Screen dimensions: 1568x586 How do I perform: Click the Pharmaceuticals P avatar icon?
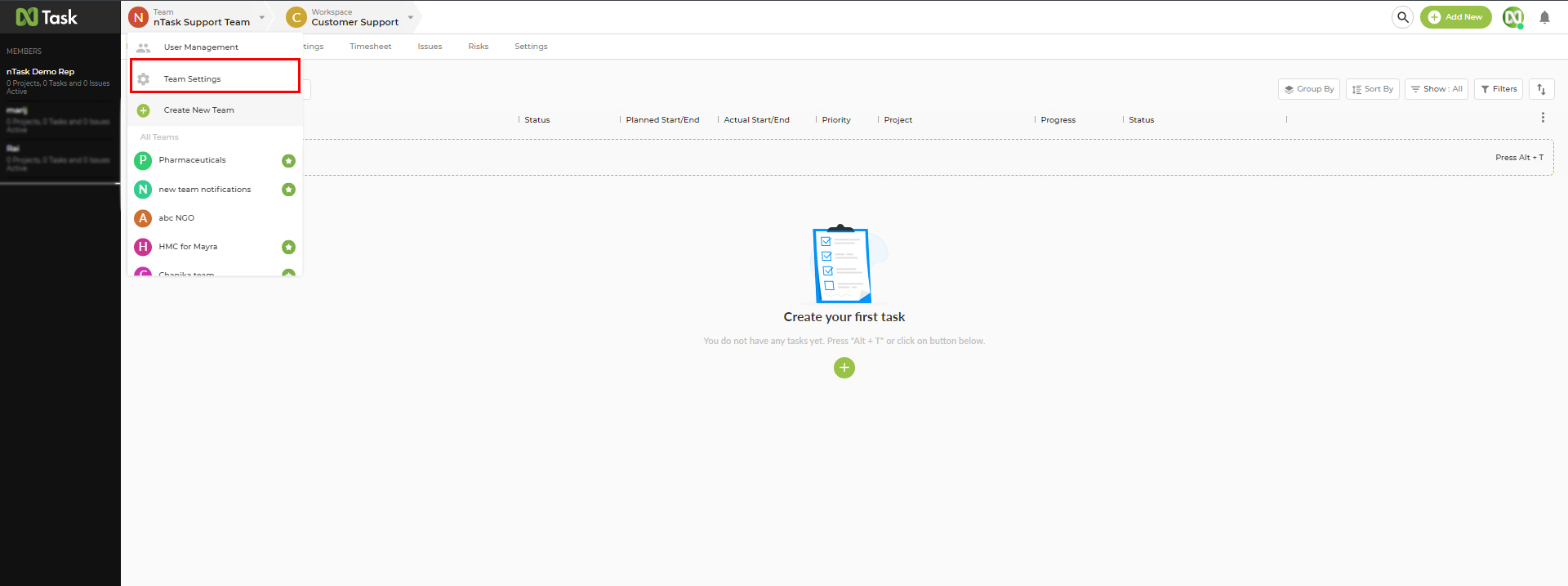143,160
